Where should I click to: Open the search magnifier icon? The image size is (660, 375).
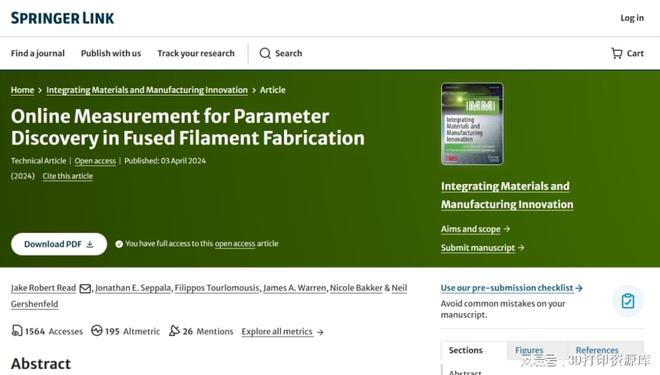(x=265, y=53)
